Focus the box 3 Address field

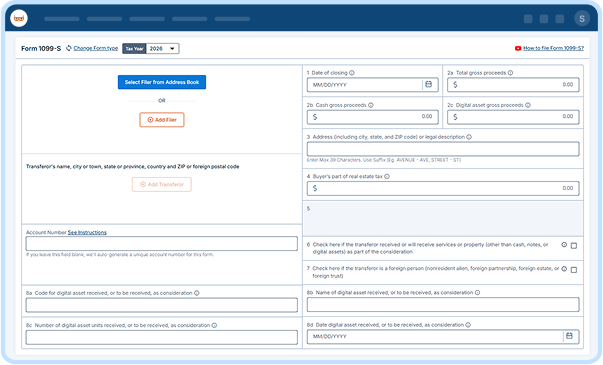(x=443, y=149)
